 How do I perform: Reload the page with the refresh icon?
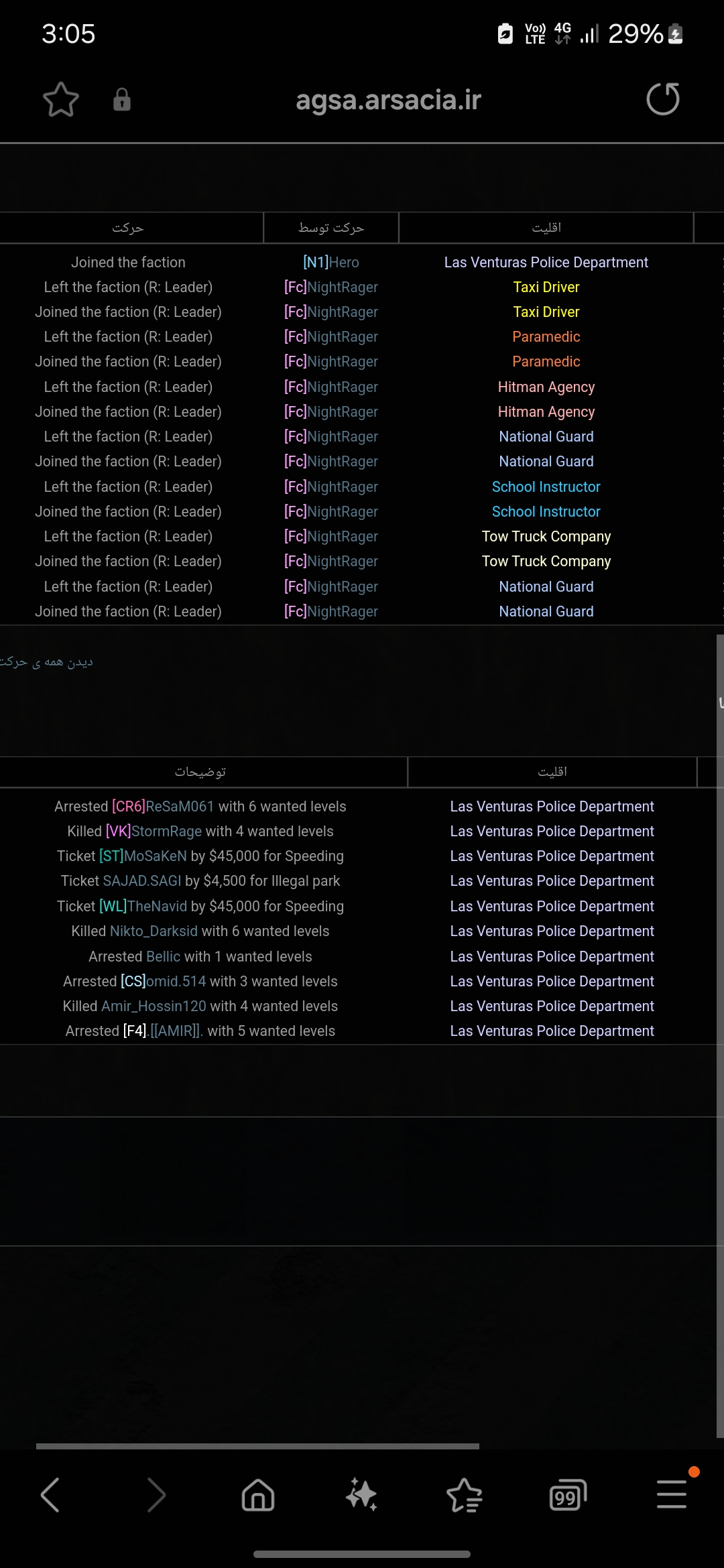point(663,99)
